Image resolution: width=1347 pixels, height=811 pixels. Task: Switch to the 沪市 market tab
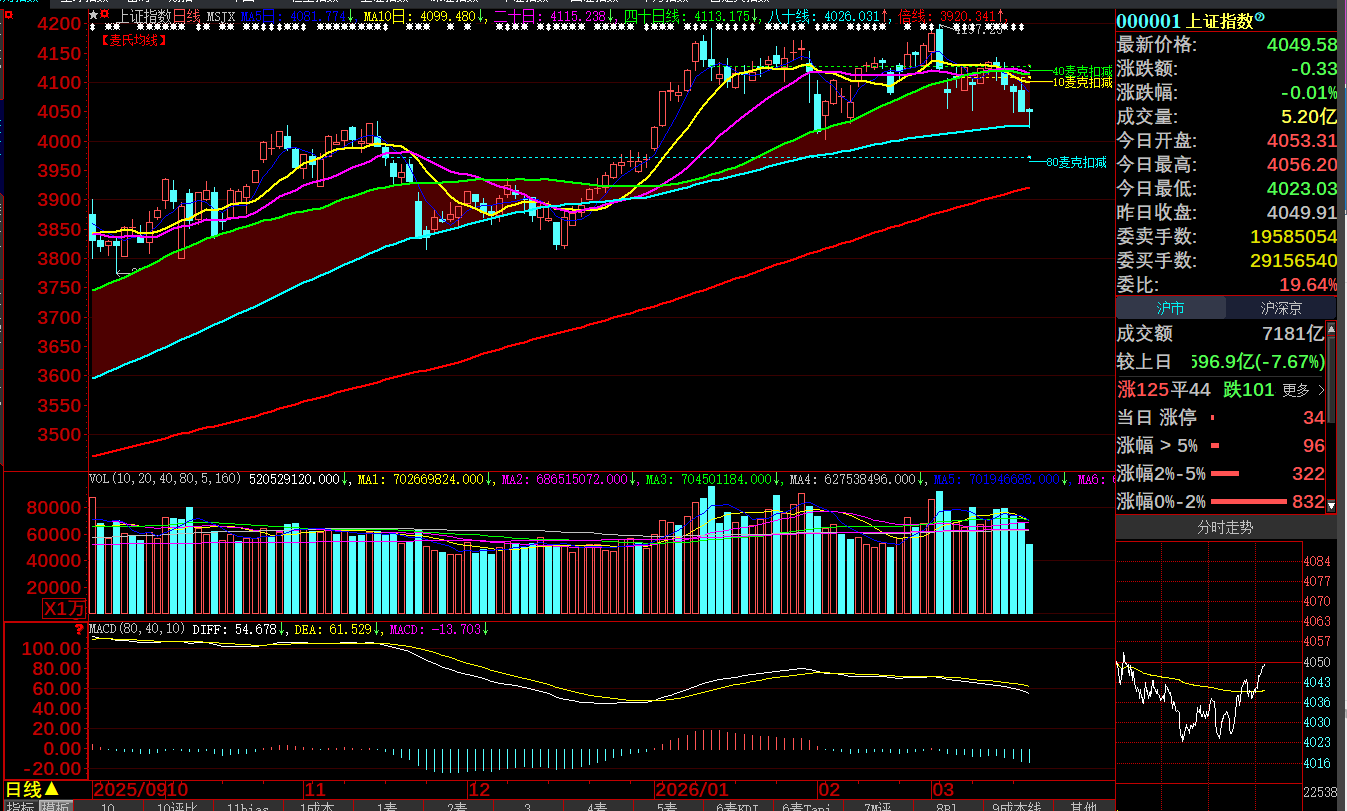(1170, 308)
